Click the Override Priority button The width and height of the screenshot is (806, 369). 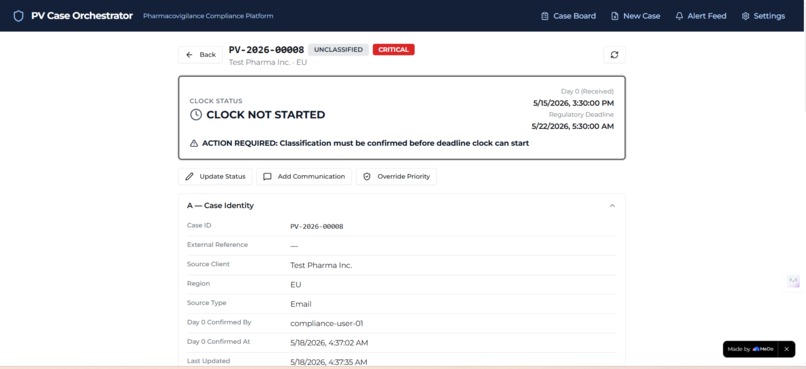pyautogui.click(x=396, y=176)
